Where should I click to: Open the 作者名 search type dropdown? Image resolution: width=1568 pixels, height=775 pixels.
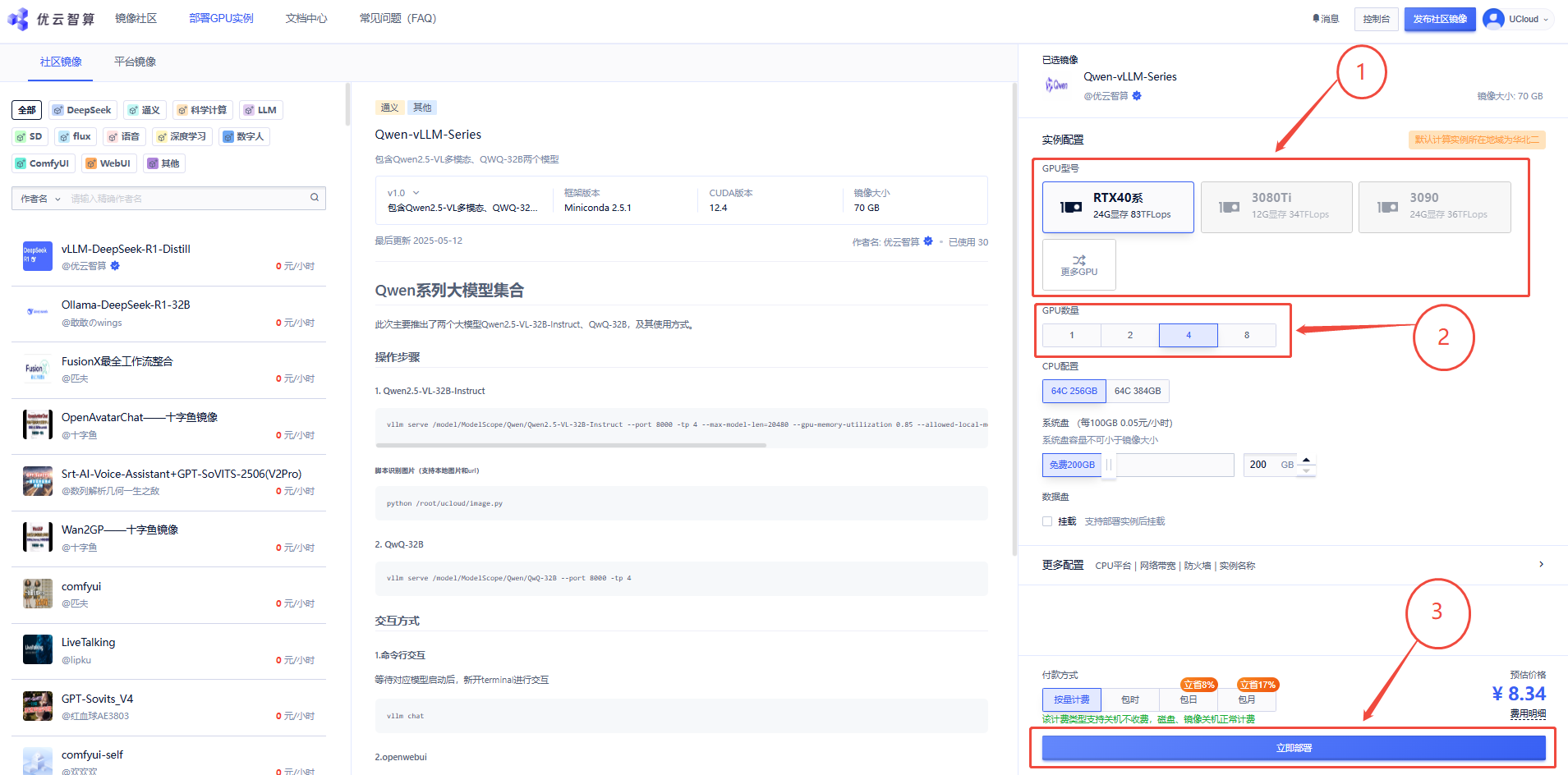coord(40,199)
